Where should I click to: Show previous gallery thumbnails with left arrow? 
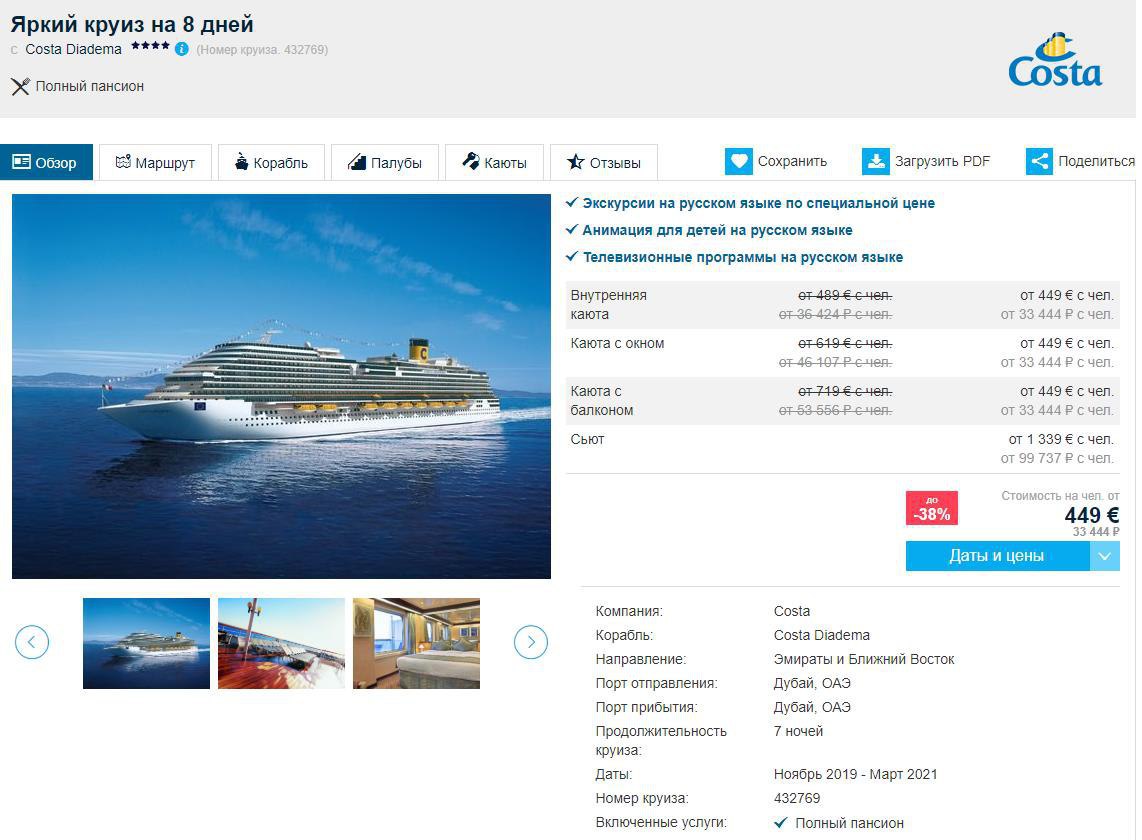(x=32, y=642)
